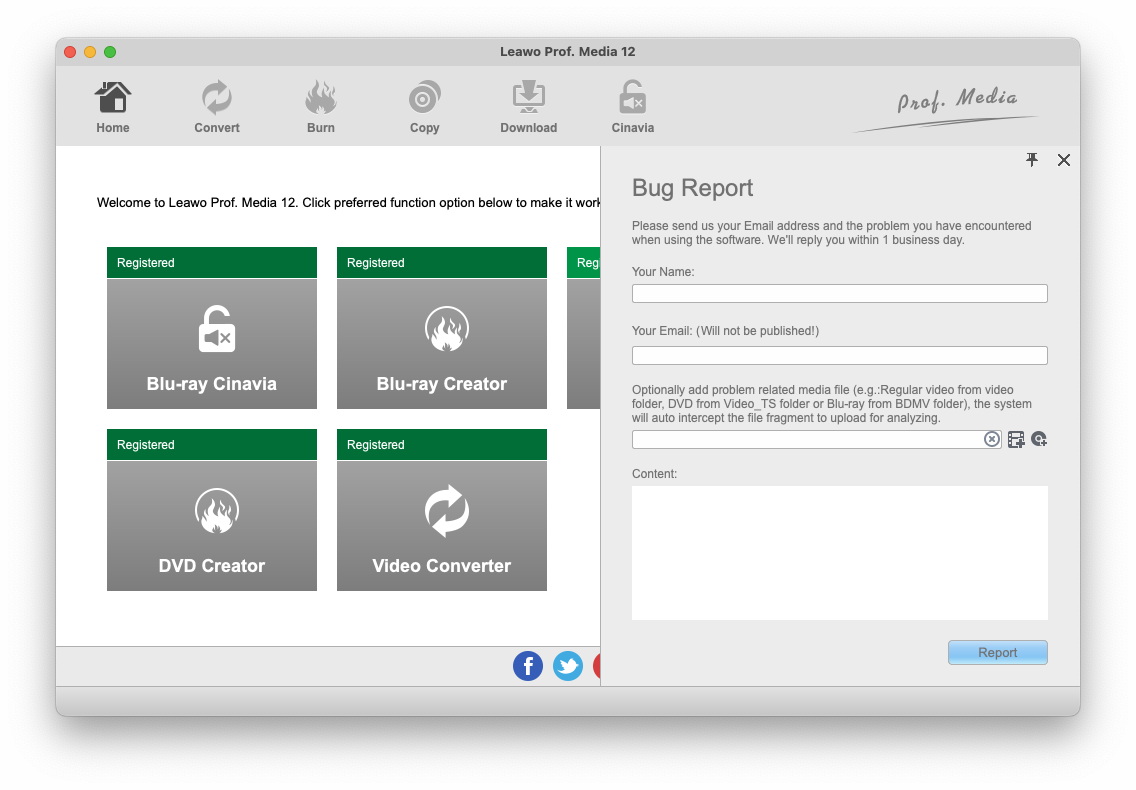Click Registered banner above Blu-ray Cinavia
Viewport: 1136px width, 790px height.
212,262
